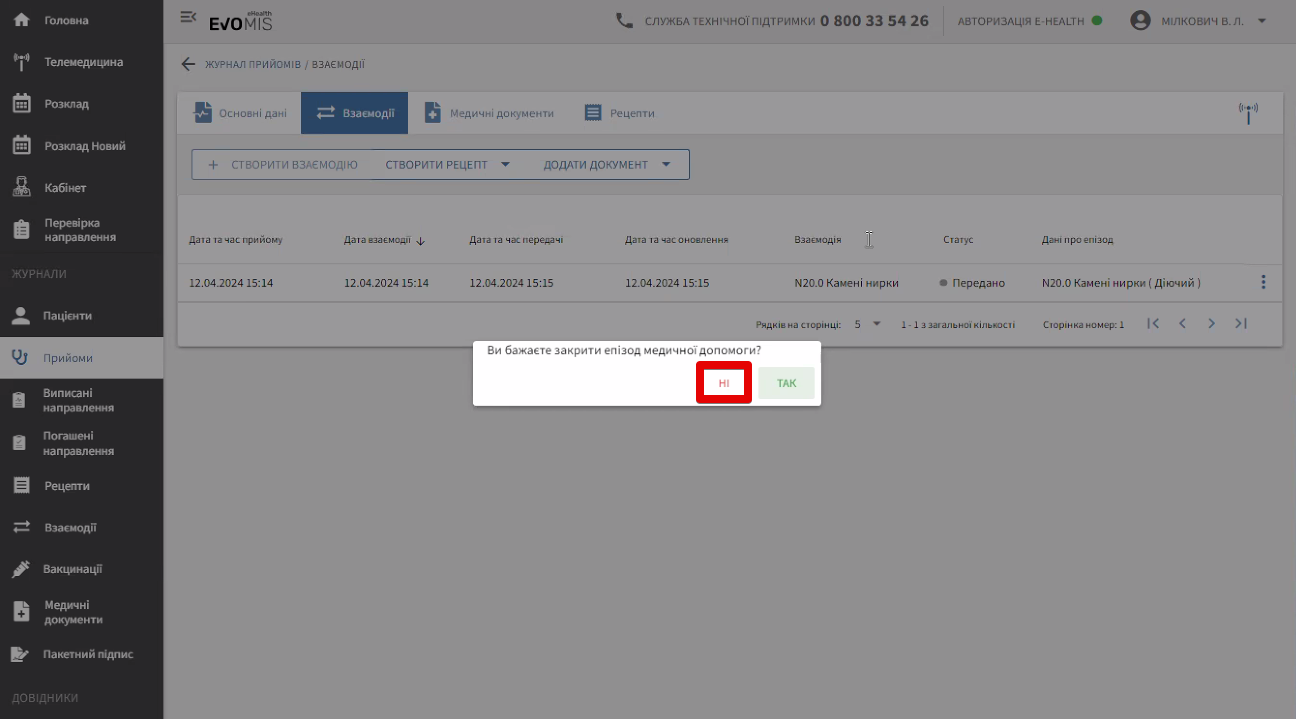
Task: Click the НІ button in dialog
Action: coord(723,383)
